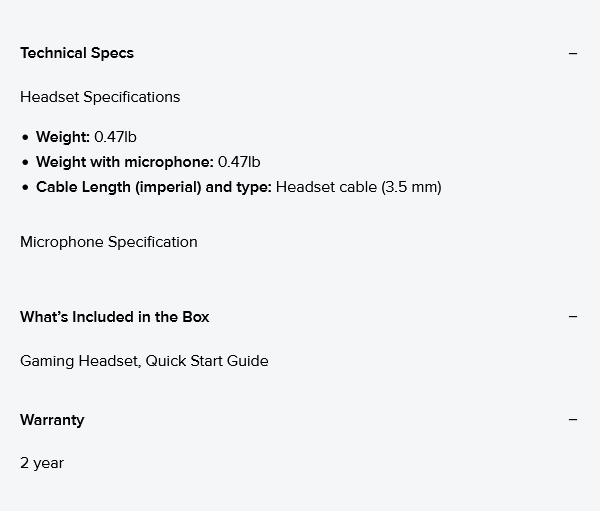600x511 pixels.
Task: Click the Technical Specs heading
Action: [77, 53]
